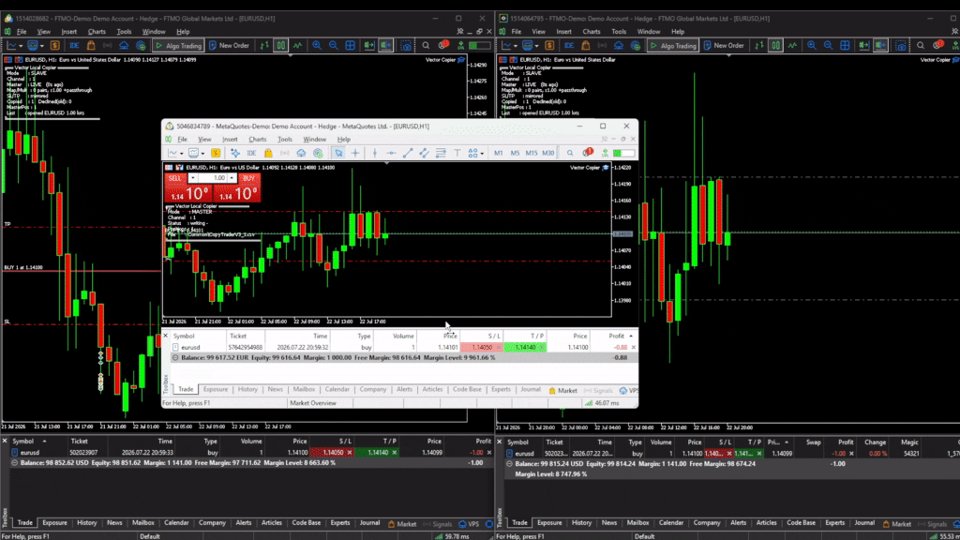Click the volume field showing 1.00
Image resolution: width=960 pixels, height=540 pixels.
click(x=212, y=178)
